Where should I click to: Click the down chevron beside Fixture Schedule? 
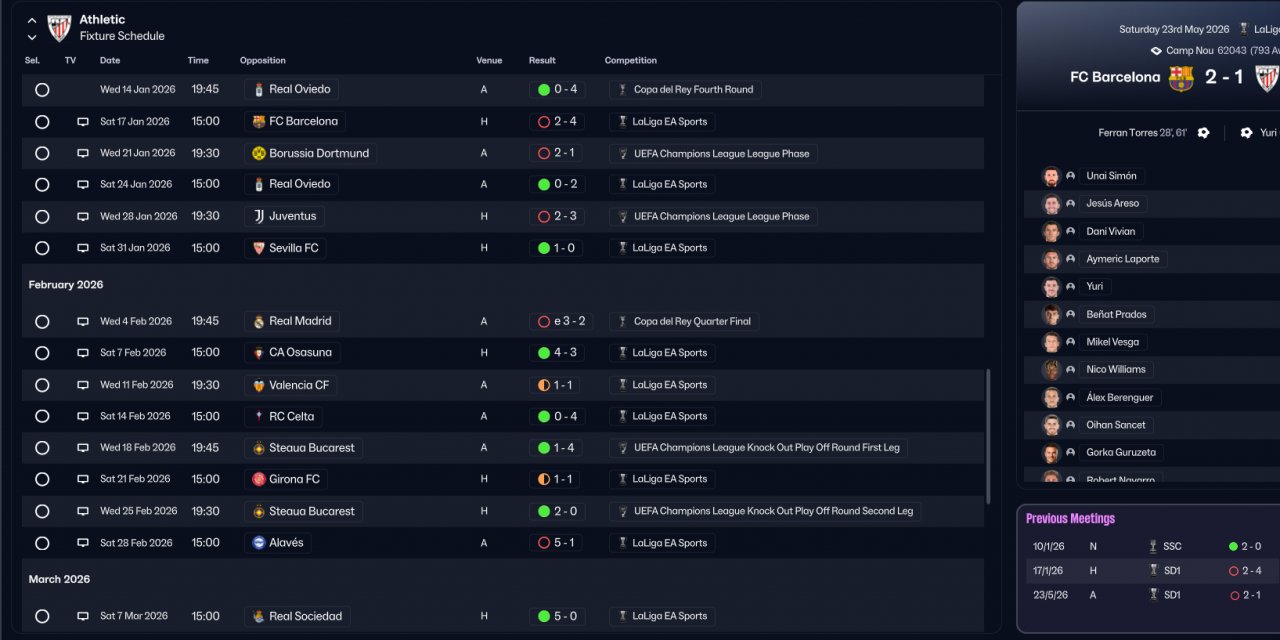point(32,37)
